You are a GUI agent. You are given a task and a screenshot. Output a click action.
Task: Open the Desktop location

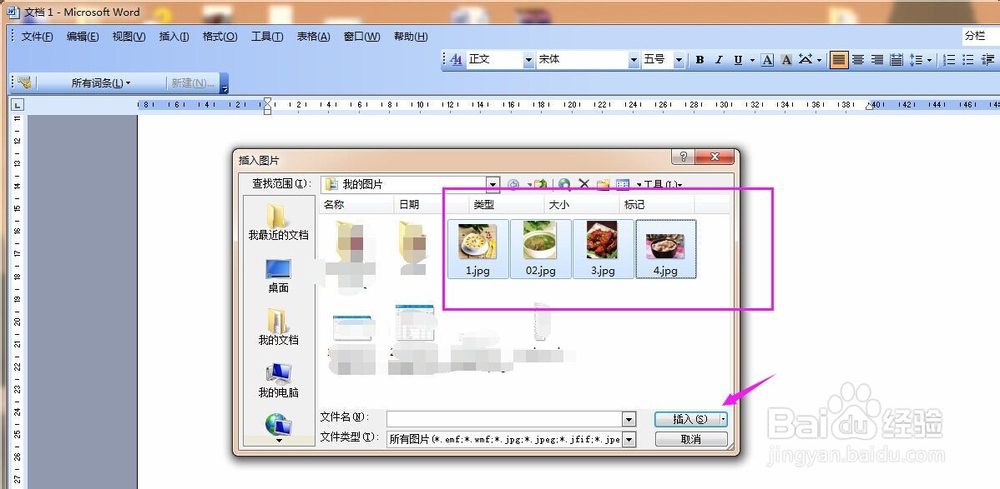278,275
